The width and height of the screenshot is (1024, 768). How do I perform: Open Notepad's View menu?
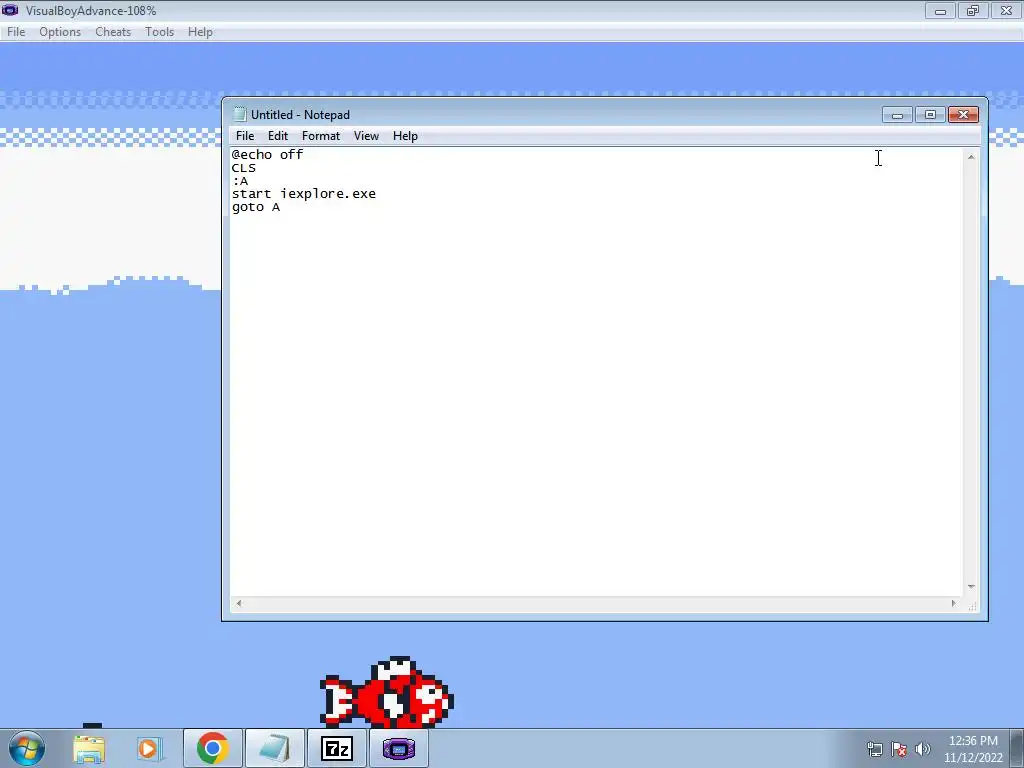click(366, 136)
